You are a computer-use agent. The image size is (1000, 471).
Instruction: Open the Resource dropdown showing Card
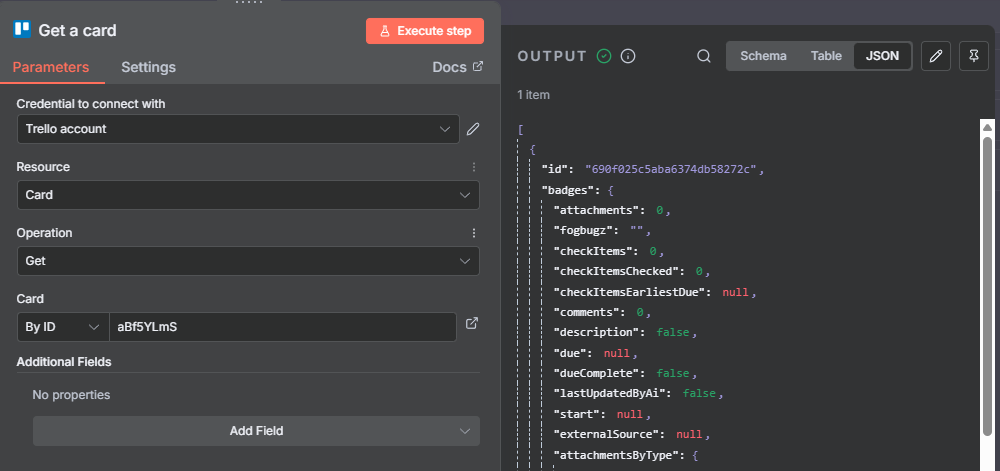pos(248,195)
